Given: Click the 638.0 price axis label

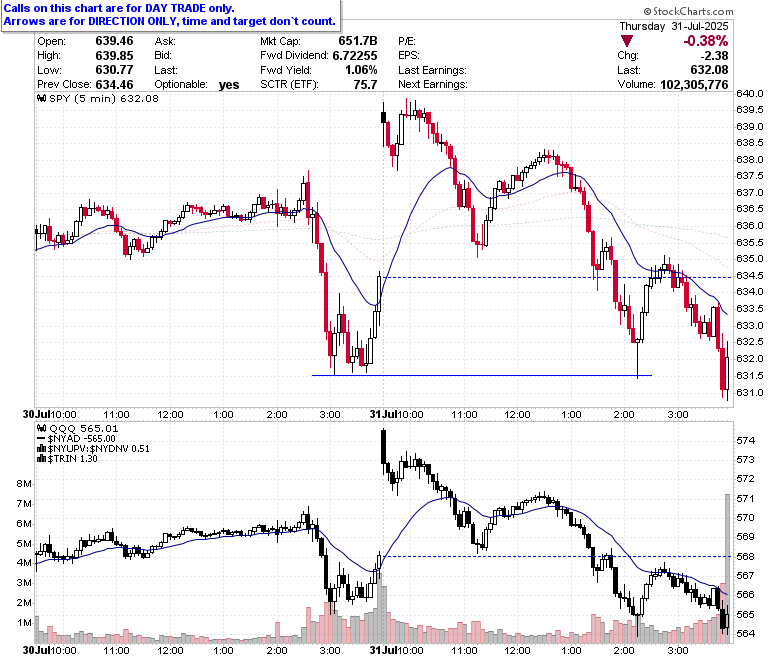Looking at the screenshot, I should pos(750,160).
